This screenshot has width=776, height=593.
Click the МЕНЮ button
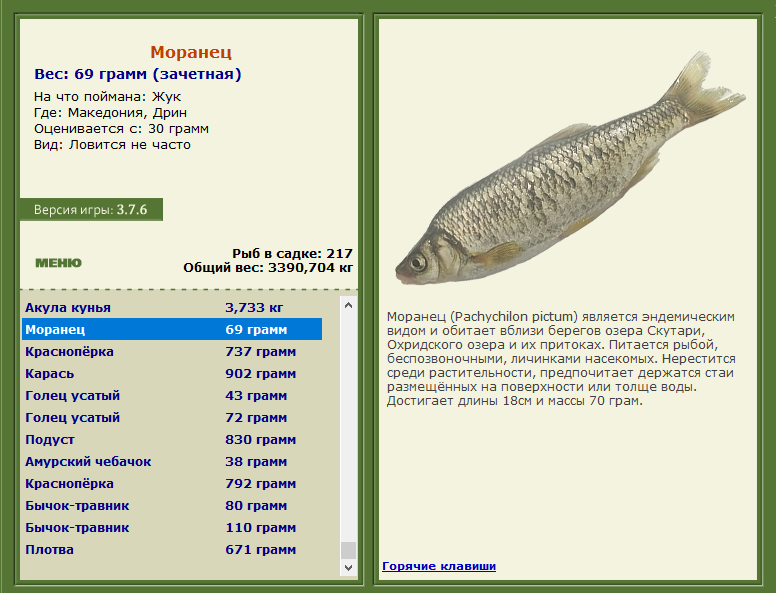[x=58, y=263]
